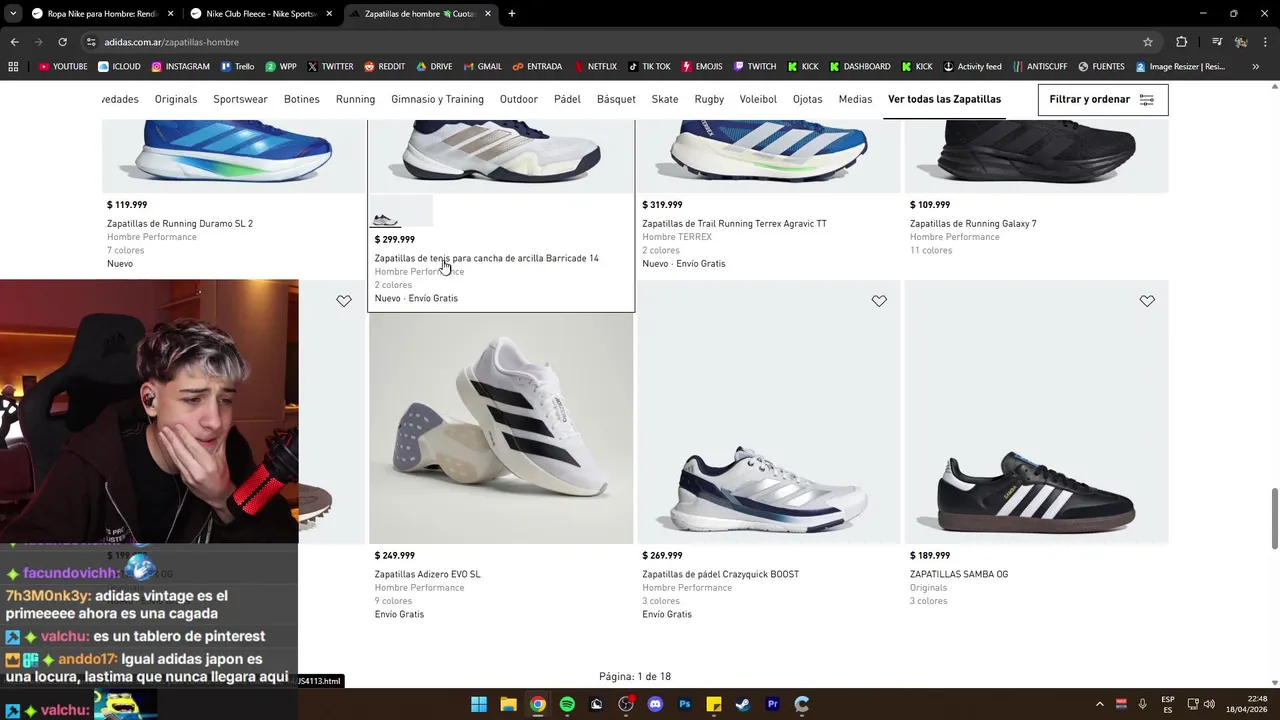
Task: Open Zapatillas Adizero EVO SL link
Action: coord(427,575)
